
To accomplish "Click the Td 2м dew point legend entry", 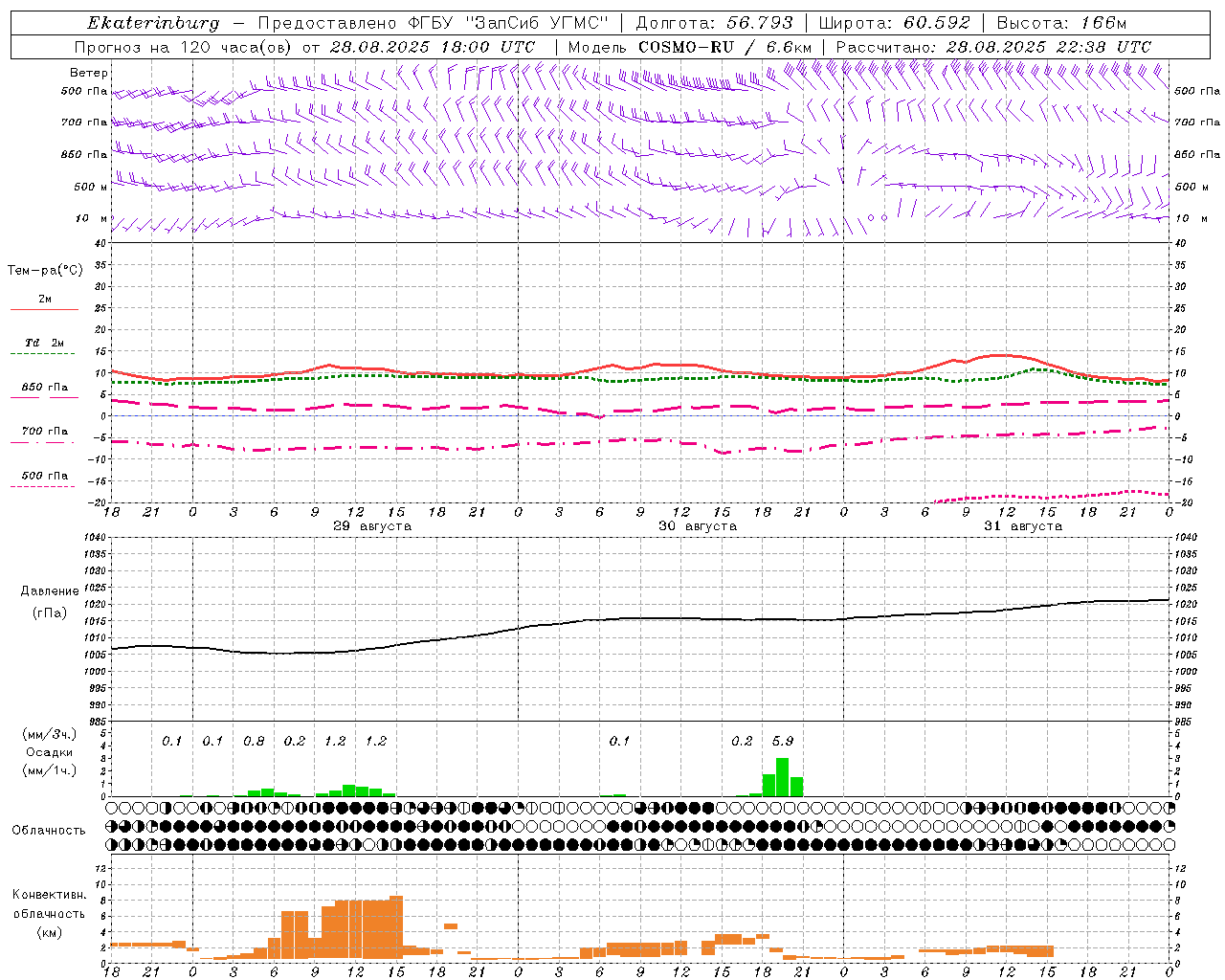I will (45, 343).
